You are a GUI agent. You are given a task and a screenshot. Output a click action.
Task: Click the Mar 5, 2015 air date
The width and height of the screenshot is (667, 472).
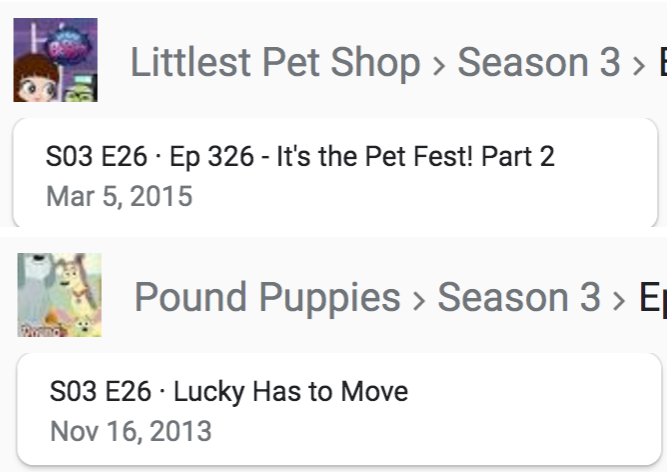tap(119, 195)
